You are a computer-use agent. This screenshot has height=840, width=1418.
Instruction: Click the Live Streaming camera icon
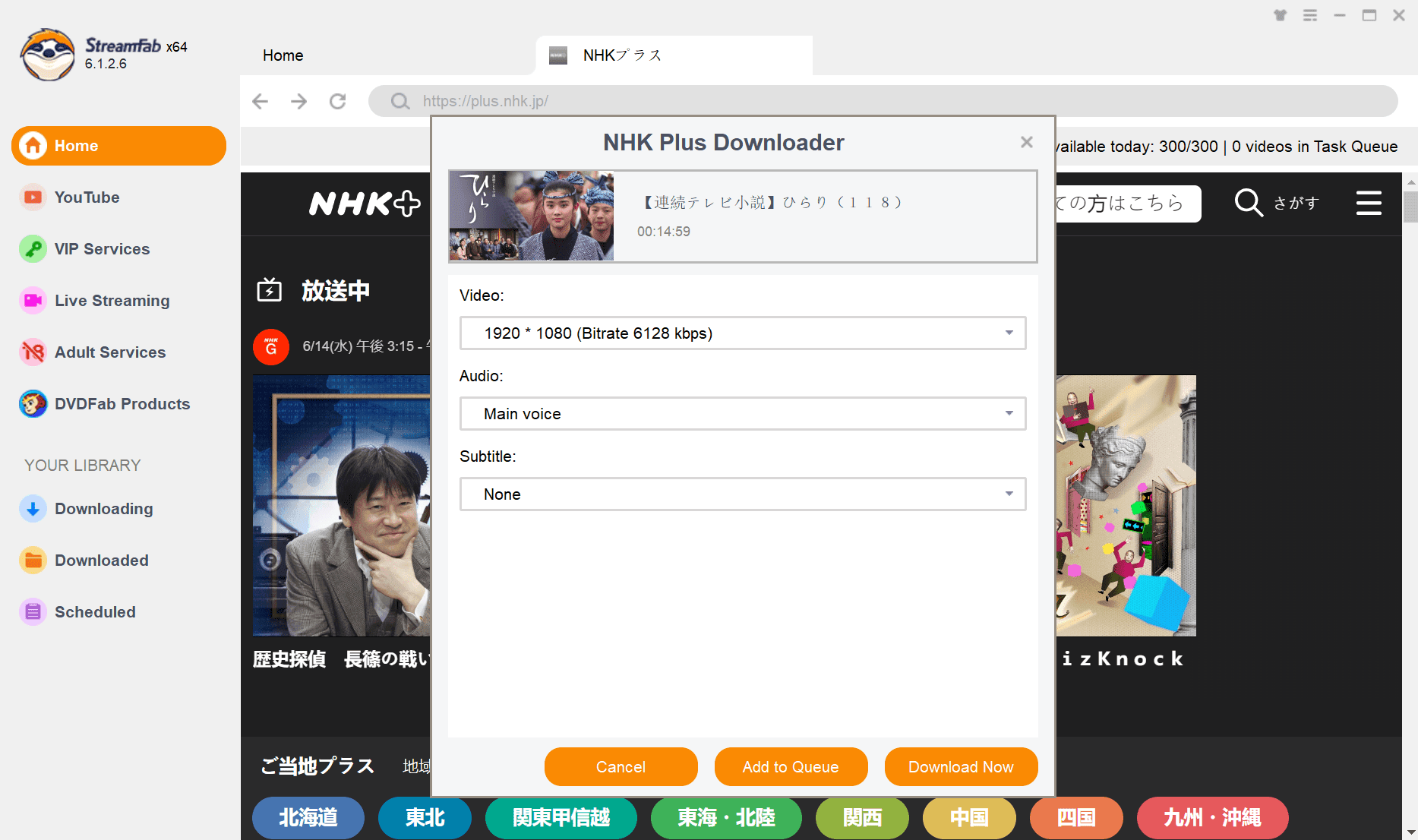(33, 301)
